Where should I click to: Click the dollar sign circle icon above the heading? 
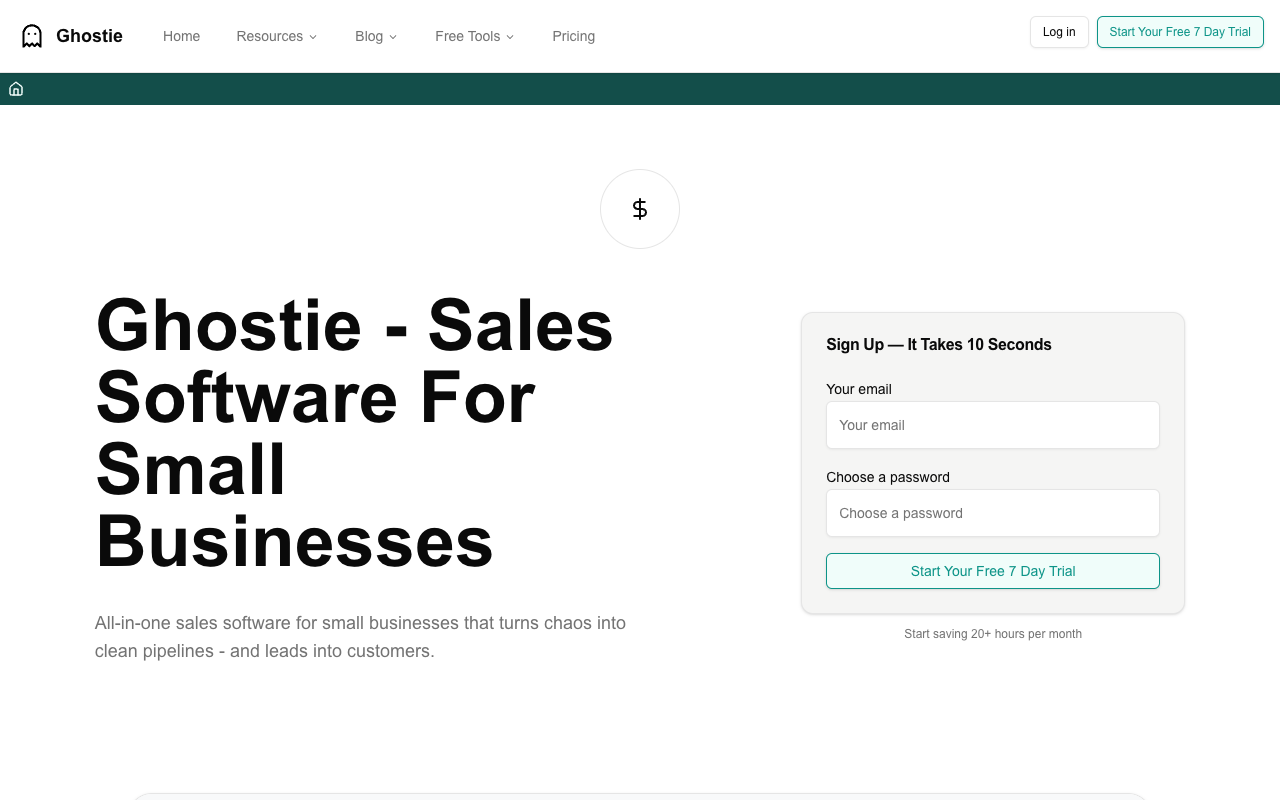pos(640,209)
